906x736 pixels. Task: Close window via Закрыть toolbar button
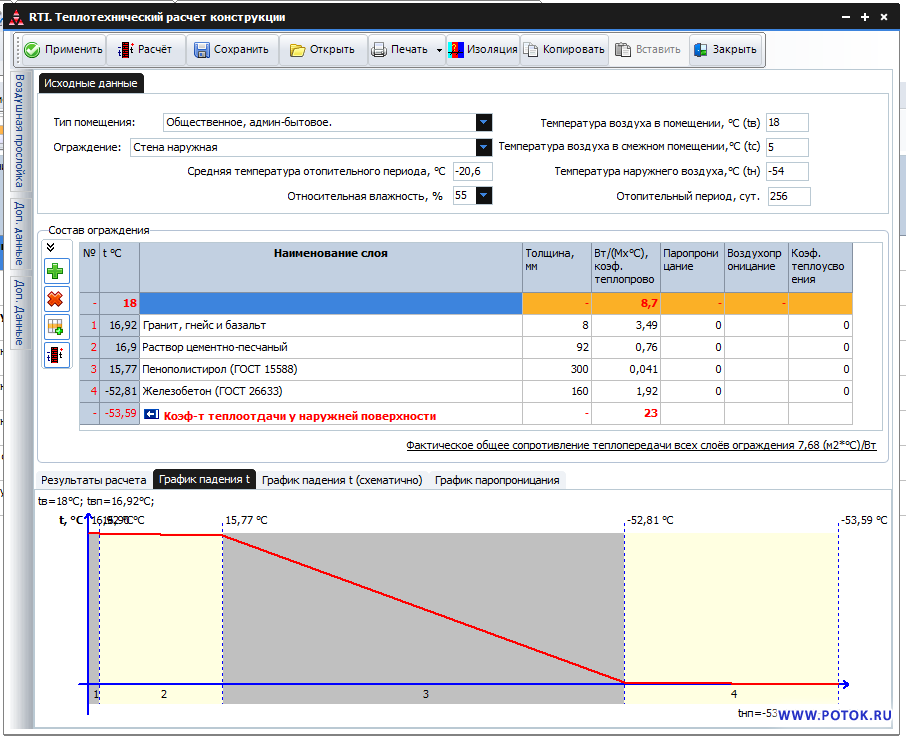pos(726,50)
